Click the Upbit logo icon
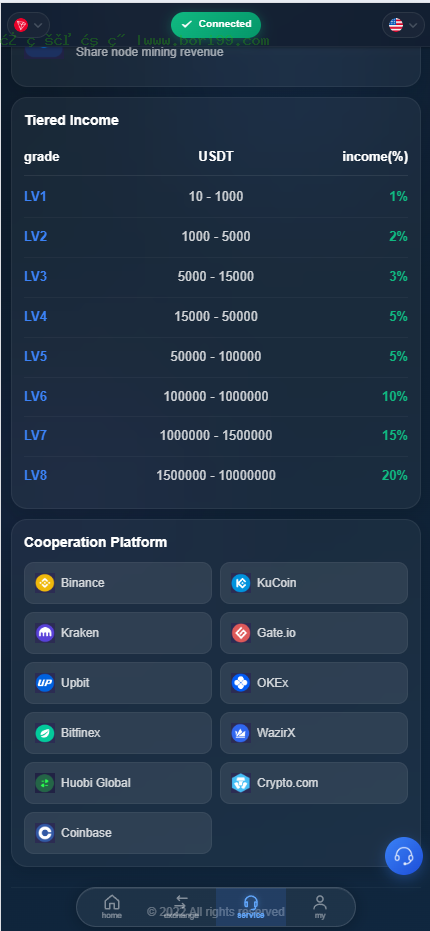 click(45, 683)
